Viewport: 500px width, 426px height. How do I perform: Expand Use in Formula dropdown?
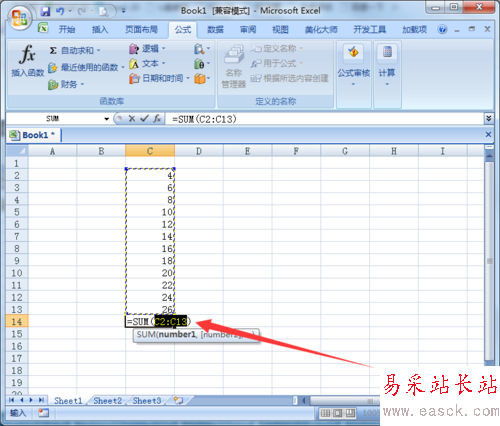pyautogui.click(x=301, y=63)
